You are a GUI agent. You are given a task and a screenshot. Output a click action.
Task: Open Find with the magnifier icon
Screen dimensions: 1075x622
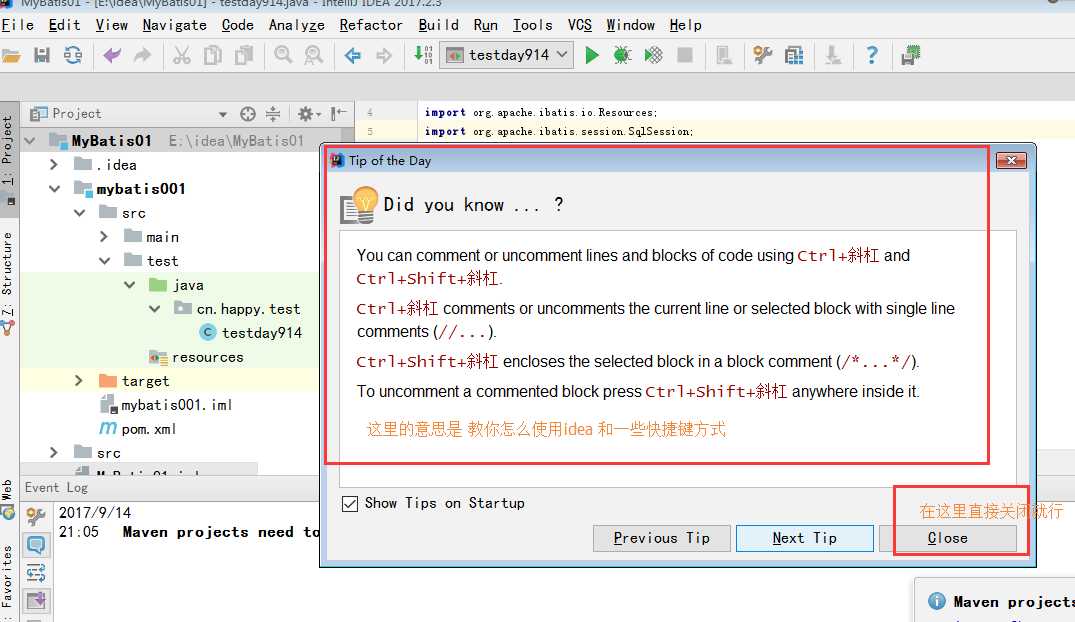(283, 55)
